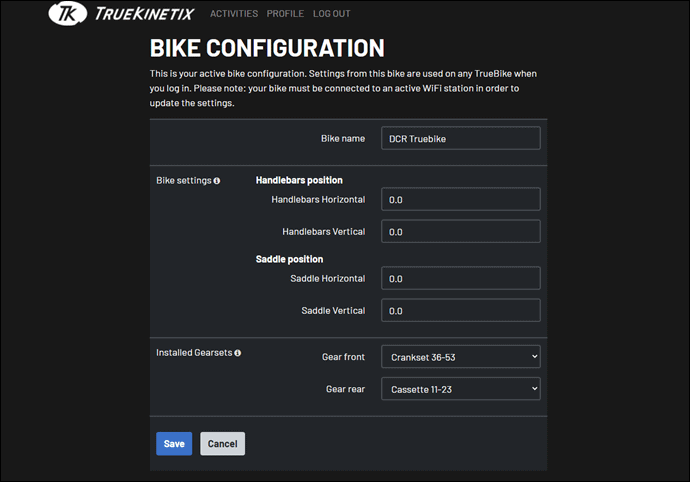Viewport: 690px width, 482px height.
Task: Click the Gear rear label
Action: click(x=345, y=389)
